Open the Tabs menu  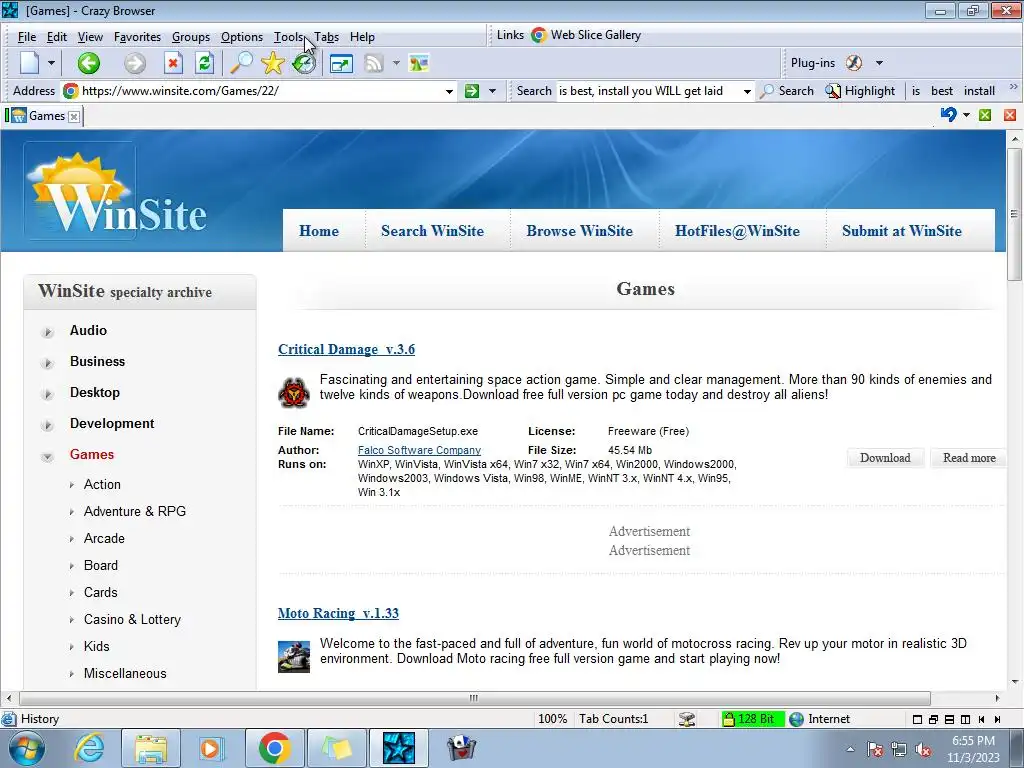pos(327,37)
